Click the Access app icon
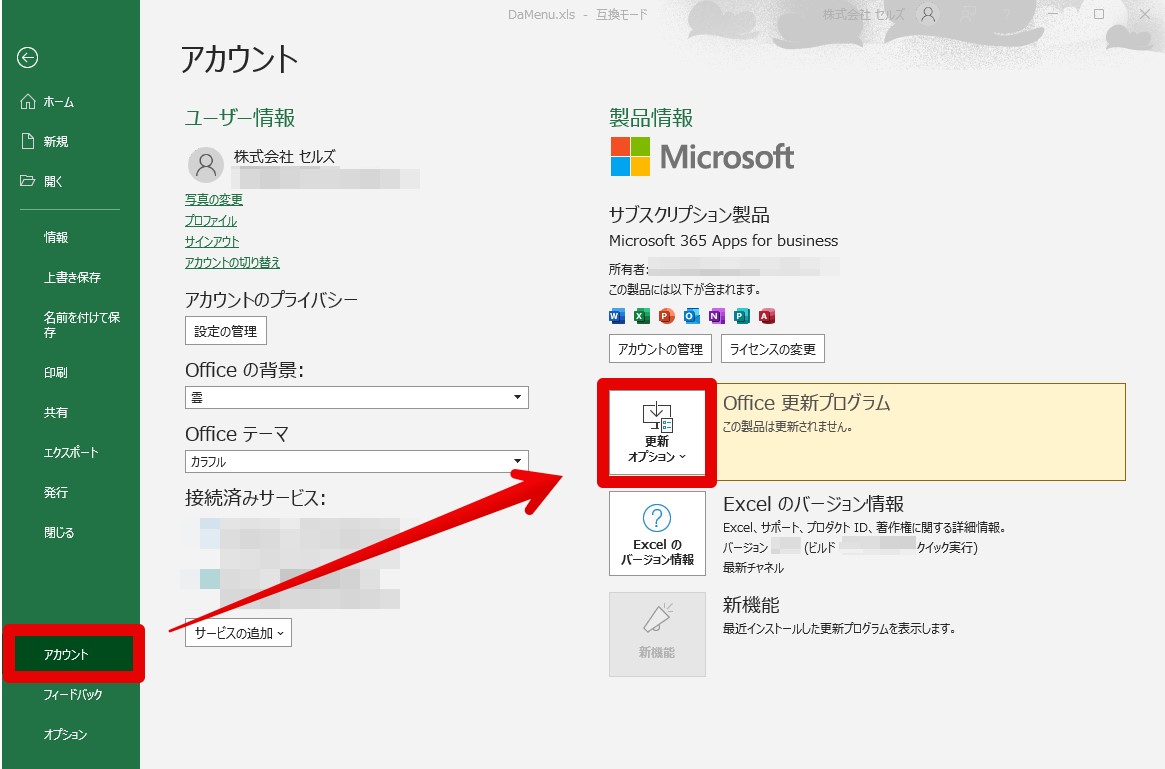 coord(767,317)
